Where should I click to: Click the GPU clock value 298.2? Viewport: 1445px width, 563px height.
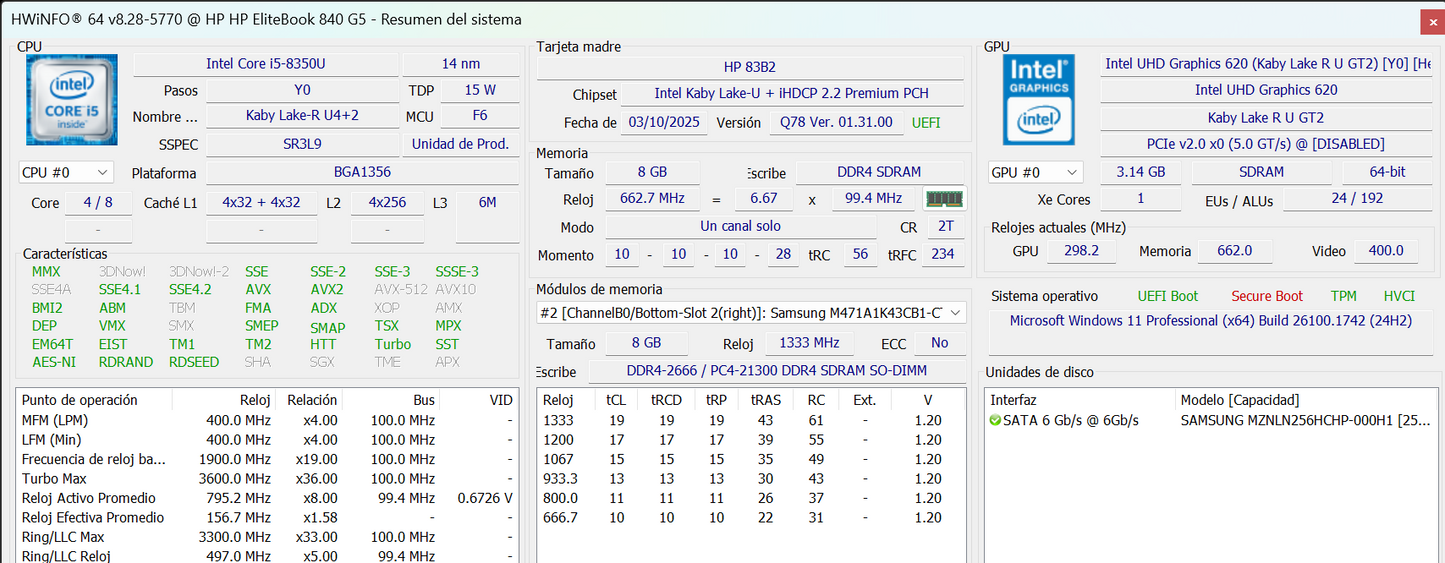tap(1082, 251)
